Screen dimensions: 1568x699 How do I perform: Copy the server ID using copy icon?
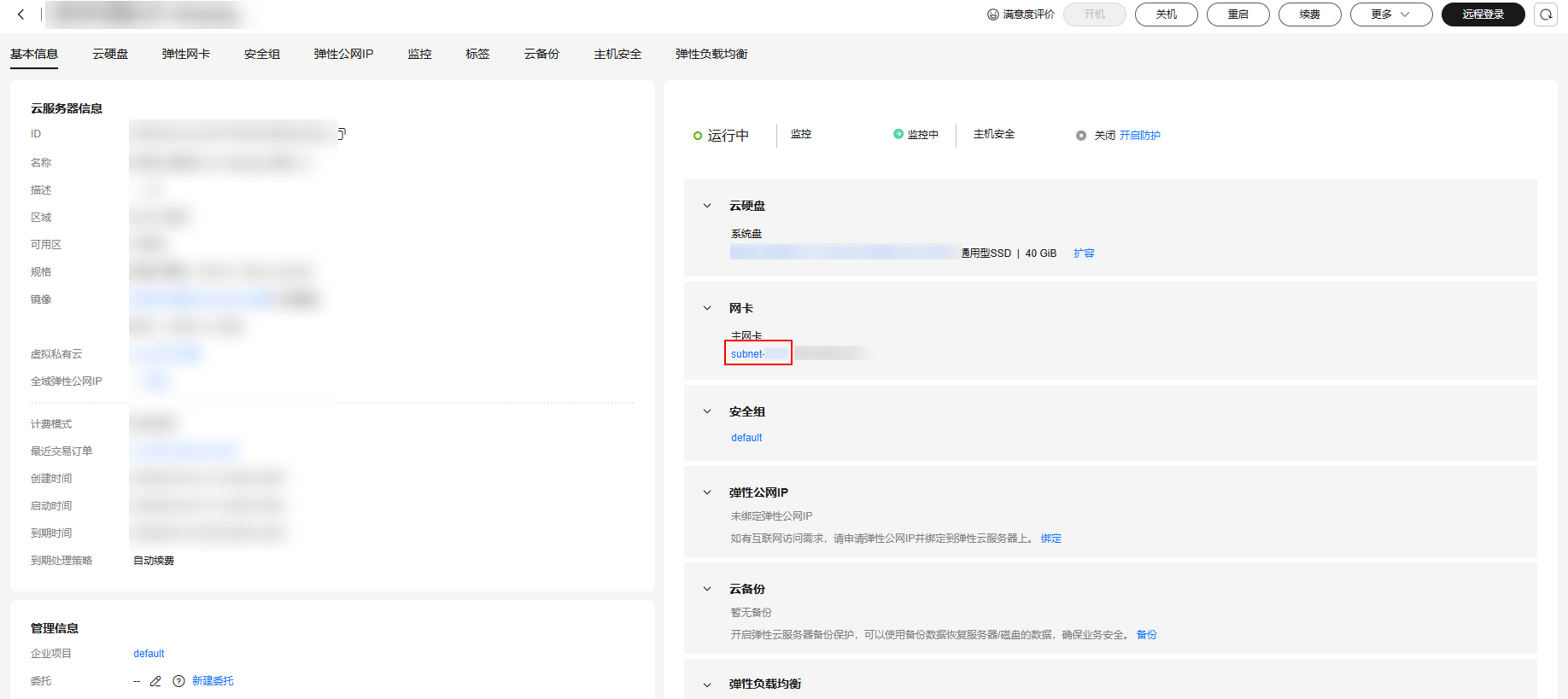click(342, 133)
